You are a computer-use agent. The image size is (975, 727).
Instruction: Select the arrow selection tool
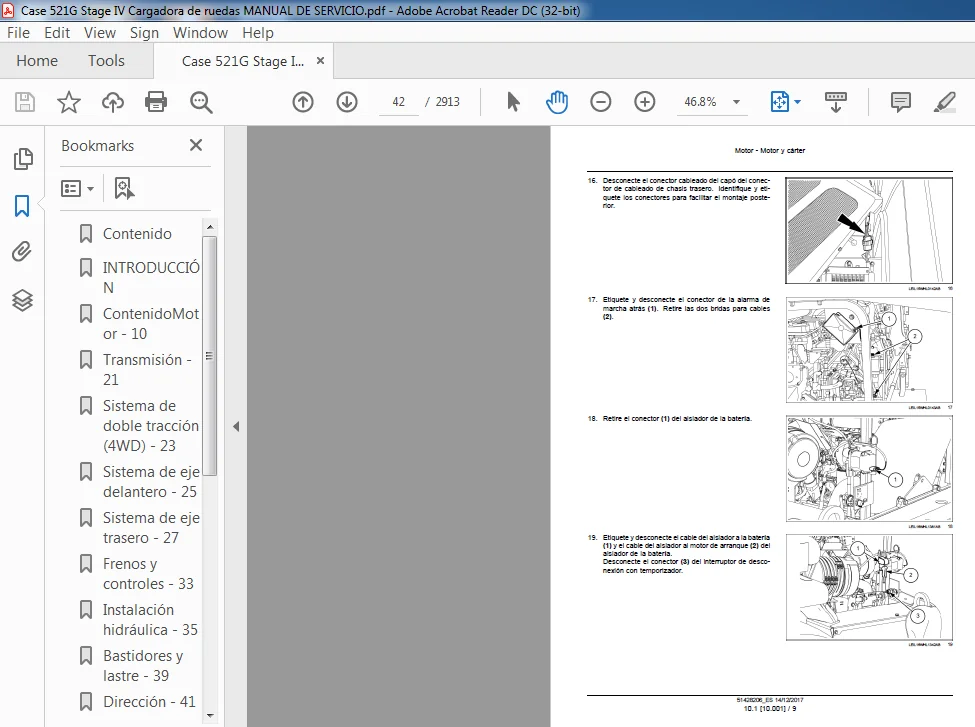(513, 101)
